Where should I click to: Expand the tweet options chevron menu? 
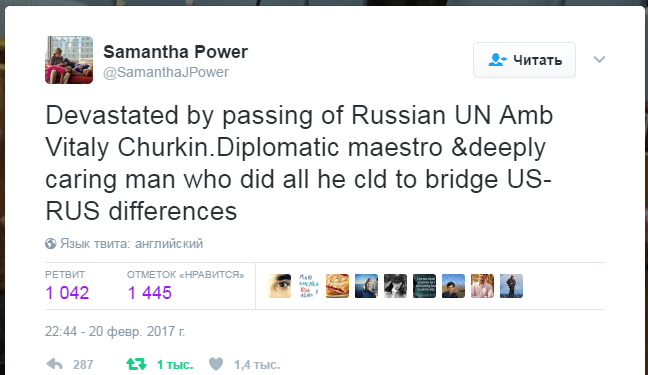[599, 60]
